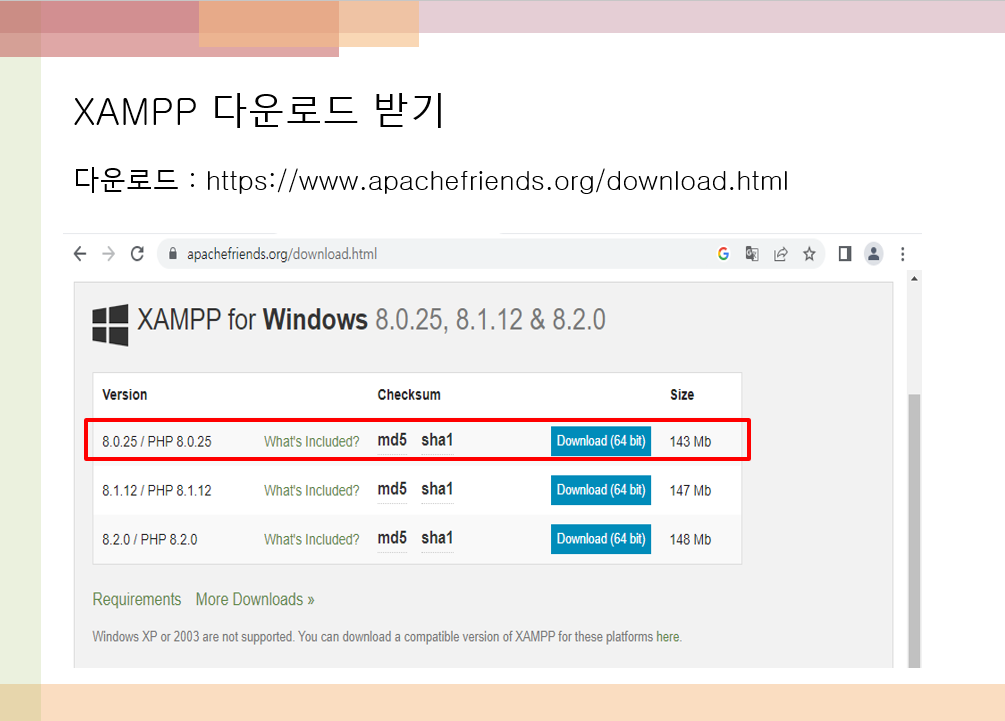Click the 8.2.0 / PHP 8.2.0 version text
Image resolution: width=1005 pixels, height=721 pixels.
coord(149,540)
